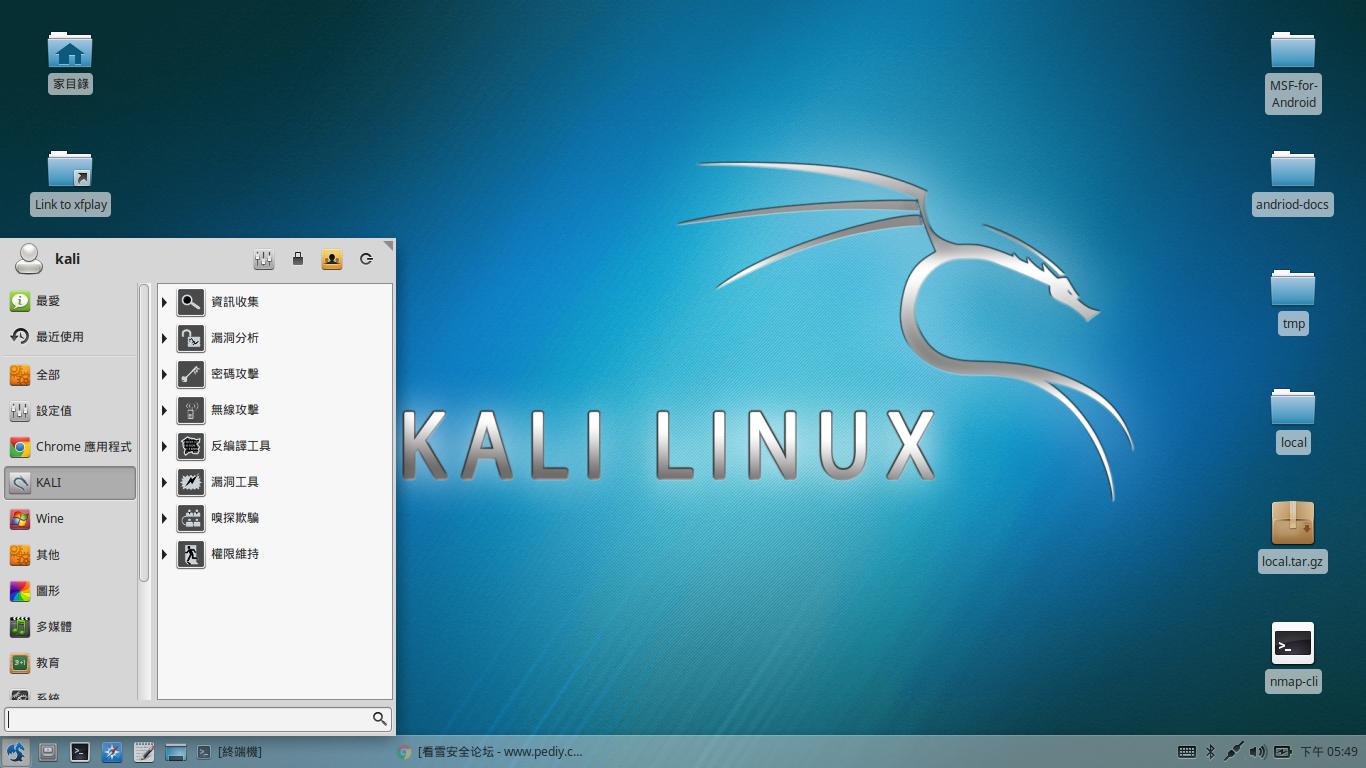Image resolution: width=1366 pixels, height=768 pixels.
Task: Open the 圖形 graphics category
Action: click(x=70, y=591)
